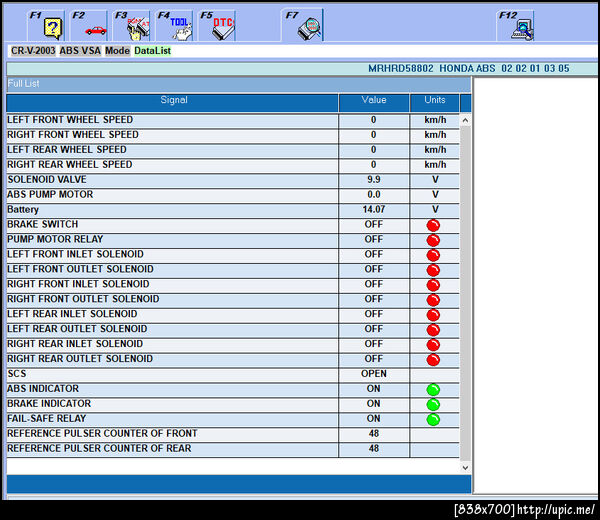The image size is (600, 520).
Task: Click the ABS INDICATOR green status light
Action: pos(433,390)
